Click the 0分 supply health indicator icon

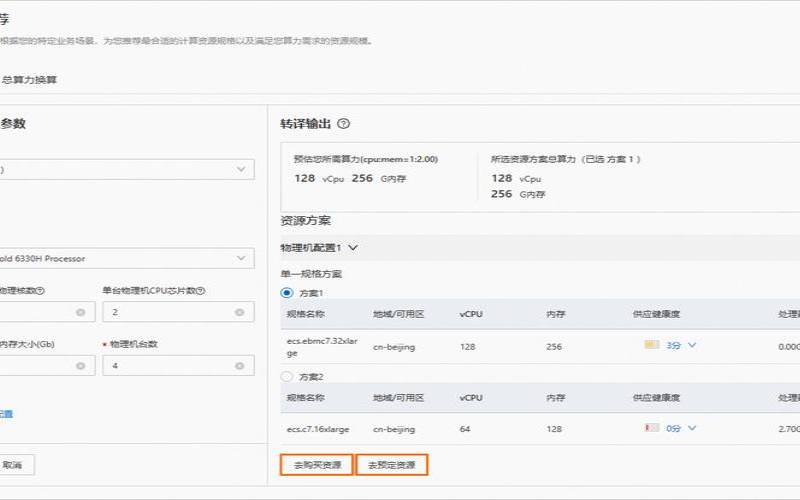tap(652, 428)
